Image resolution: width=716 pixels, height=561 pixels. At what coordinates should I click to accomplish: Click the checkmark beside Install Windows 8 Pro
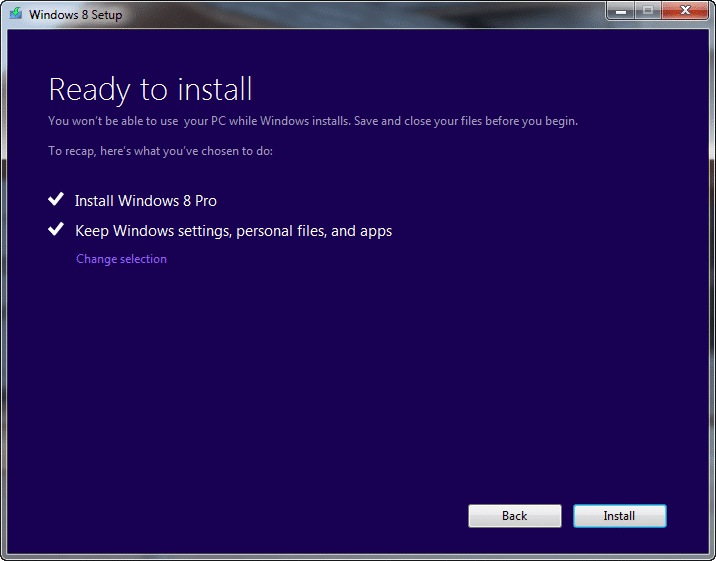[x=56, y=199]
